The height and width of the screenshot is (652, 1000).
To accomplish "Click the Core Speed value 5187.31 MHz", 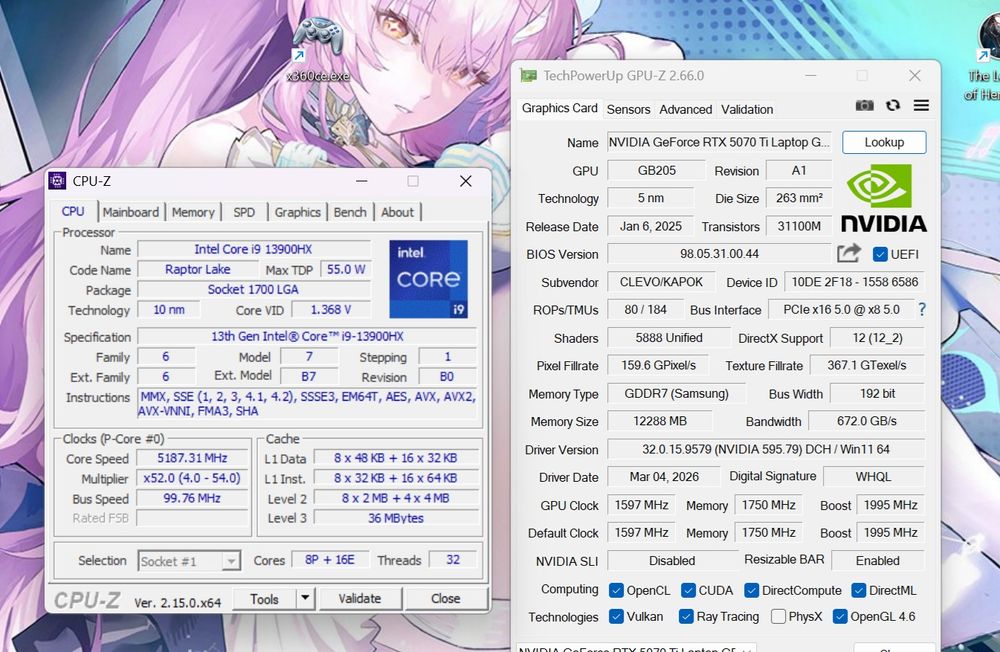I will (192, 458).
